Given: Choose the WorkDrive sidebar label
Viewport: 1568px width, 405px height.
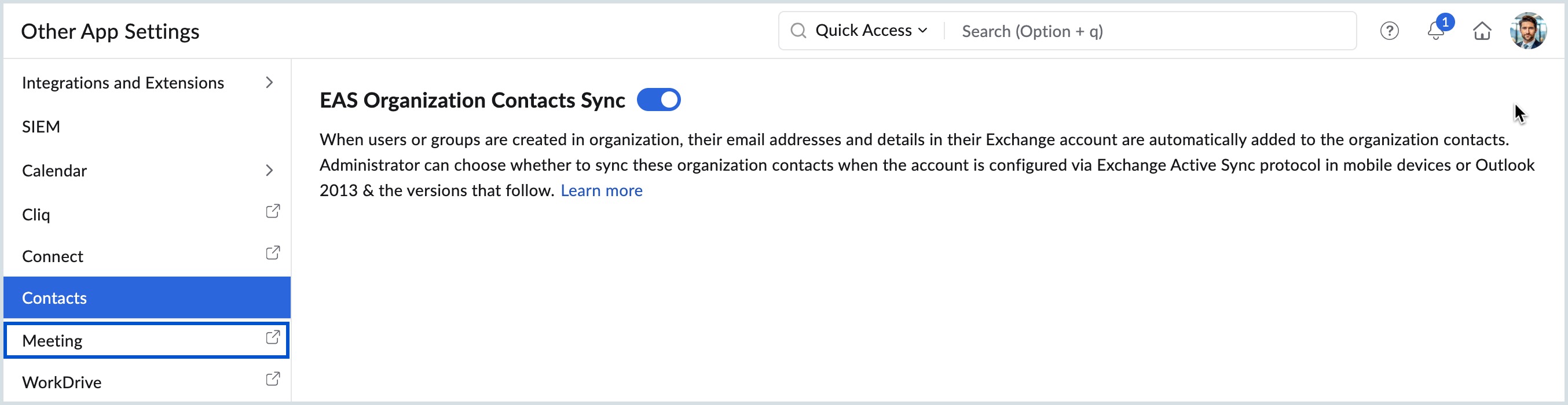Looking at the screenshot, I should (62, 382).
